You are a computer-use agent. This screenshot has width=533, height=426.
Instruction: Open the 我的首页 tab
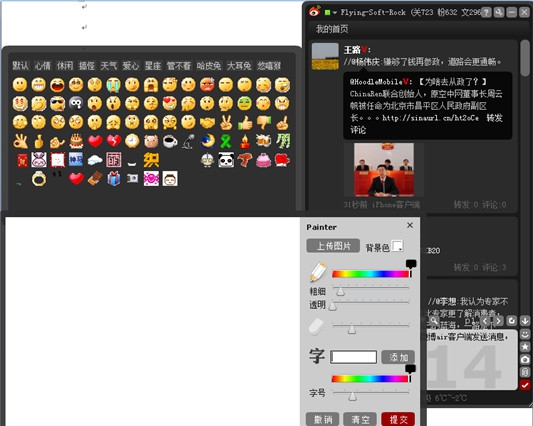(x=332, y=29)
